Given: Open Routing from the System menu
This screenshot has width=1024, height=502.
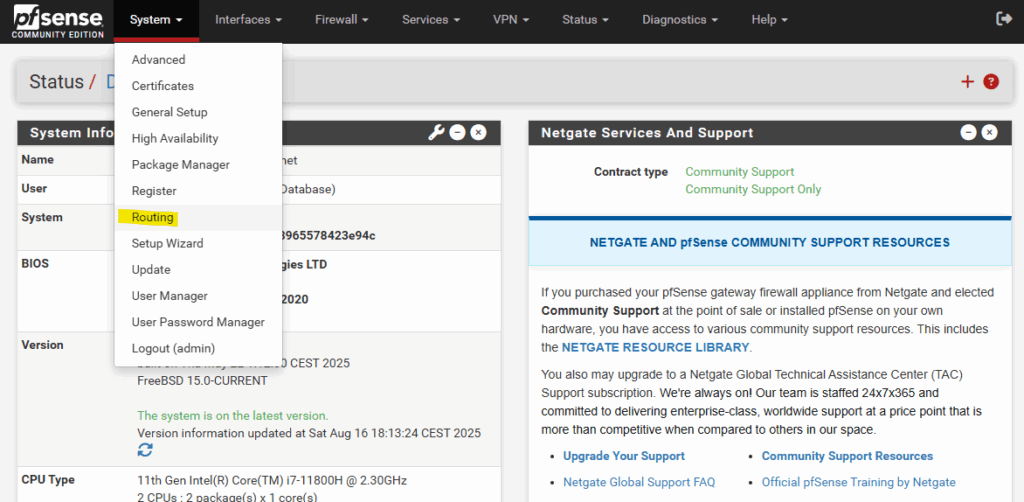Looking at the screenshot, I should [x=199, y=217].
